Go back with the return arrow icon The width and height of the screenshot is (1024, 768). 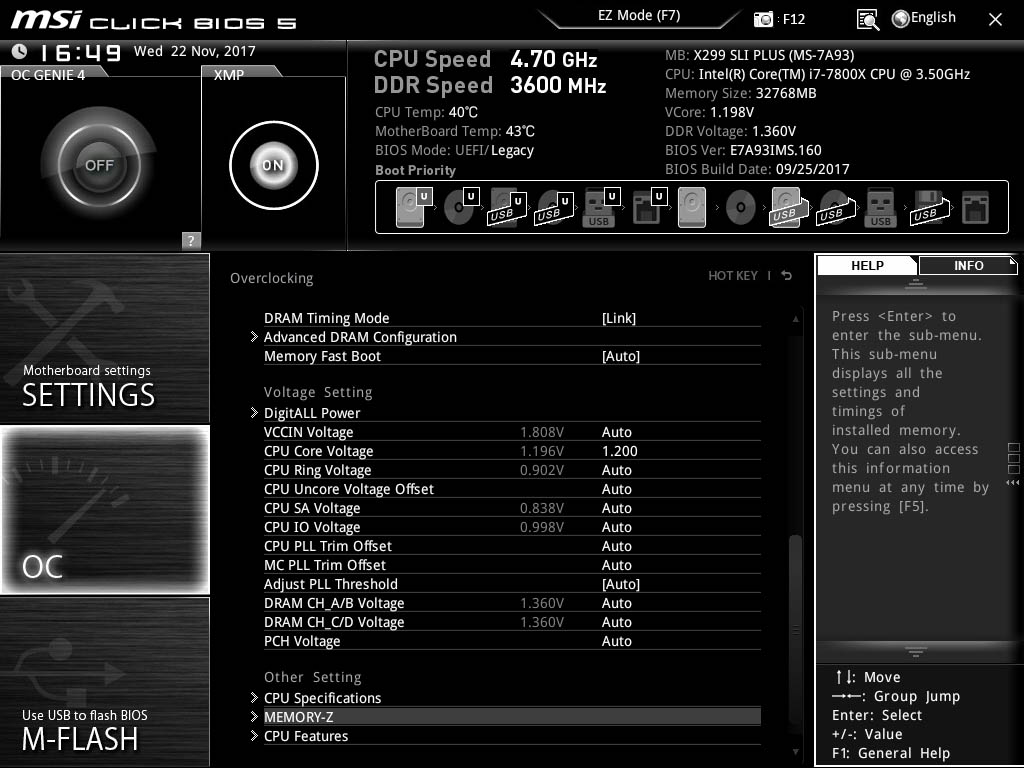pos(787,276)
